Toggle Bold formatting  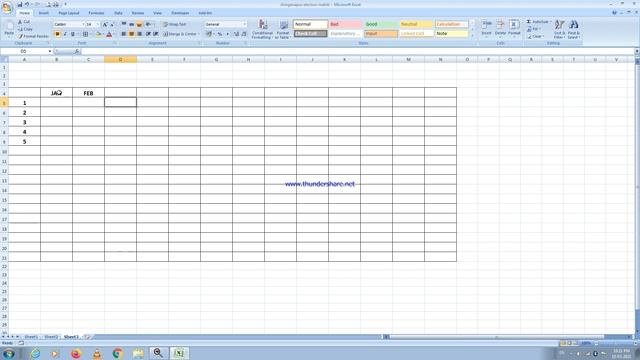(57, 34)
